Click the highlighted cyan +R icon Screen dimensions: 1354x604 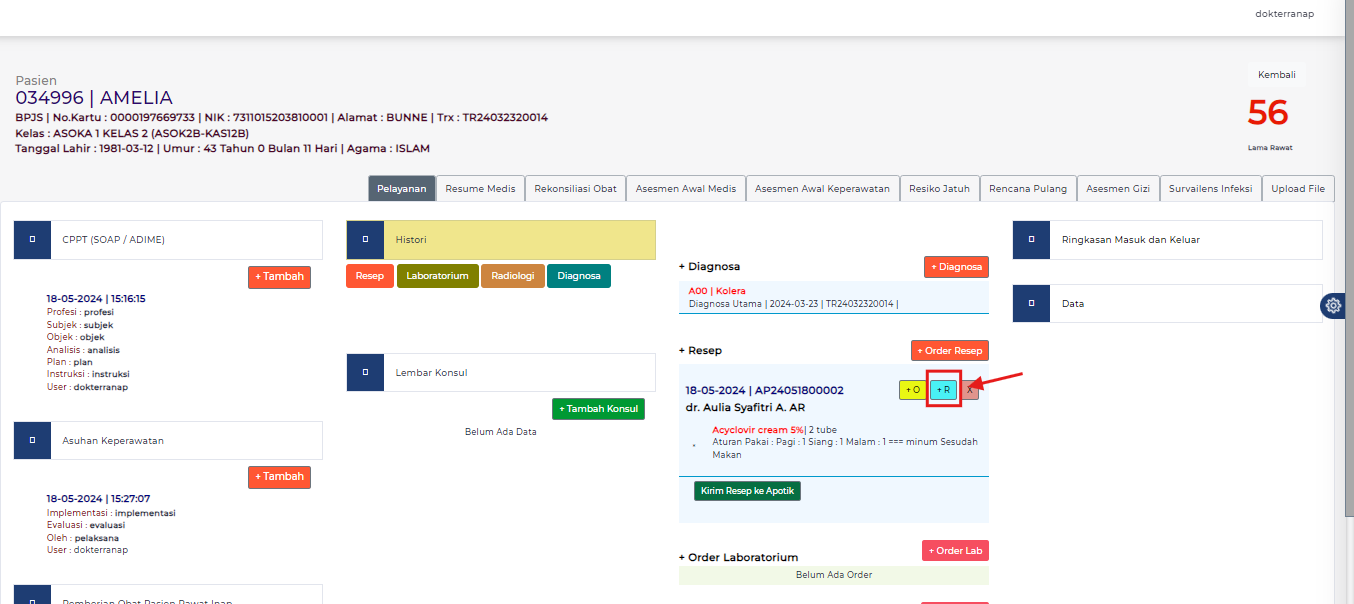[943, 390]
